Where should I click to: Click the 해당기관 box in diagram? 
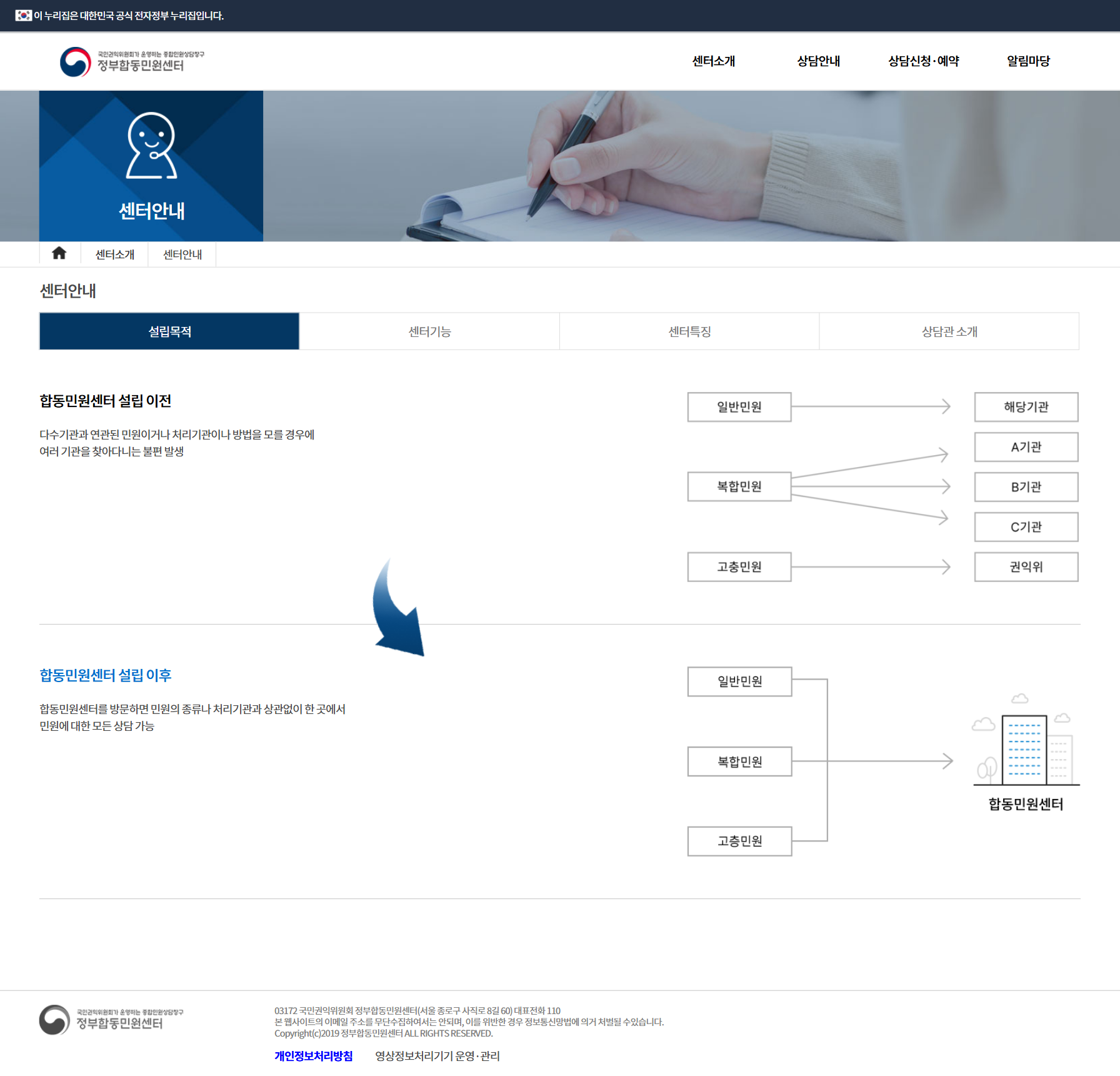click(1026, 407)
